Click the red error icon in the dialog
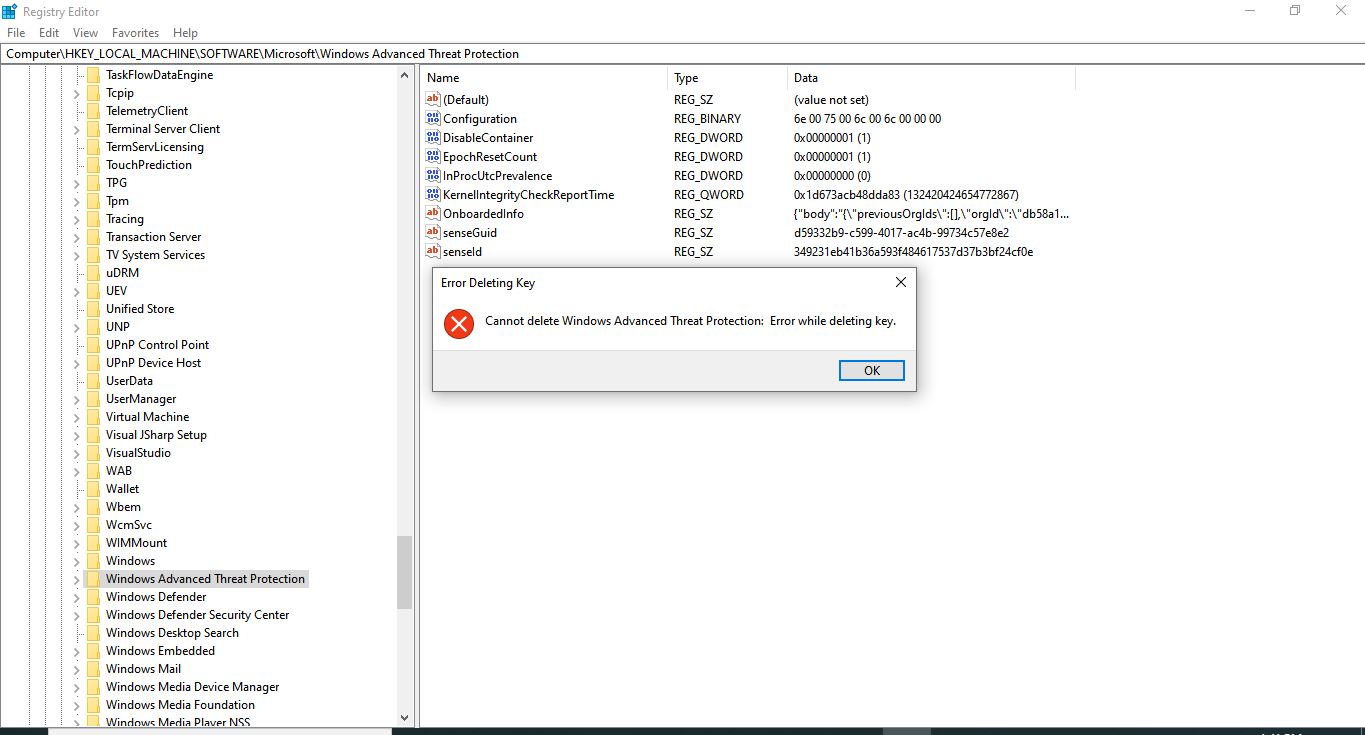This screenshot has width=1365, height=735. tap(458, 324)
